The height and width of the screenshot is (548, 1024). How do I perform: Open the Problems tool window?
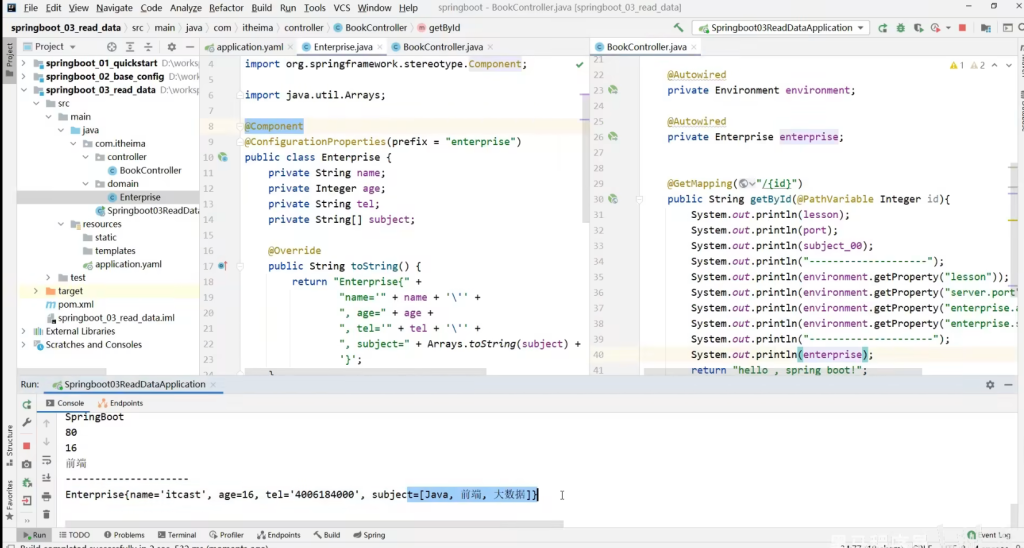point(123,535)
